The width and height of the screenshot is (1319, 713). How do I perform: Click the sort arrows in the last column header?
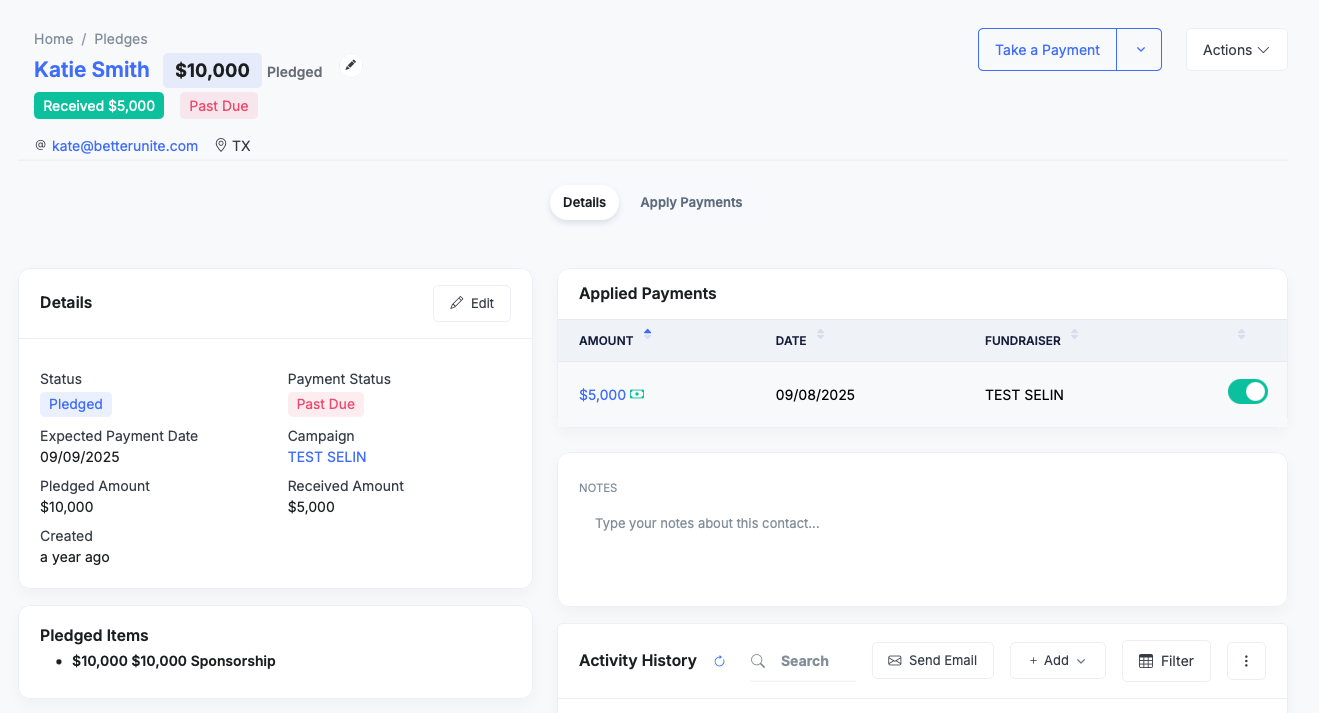point(1241,335)
